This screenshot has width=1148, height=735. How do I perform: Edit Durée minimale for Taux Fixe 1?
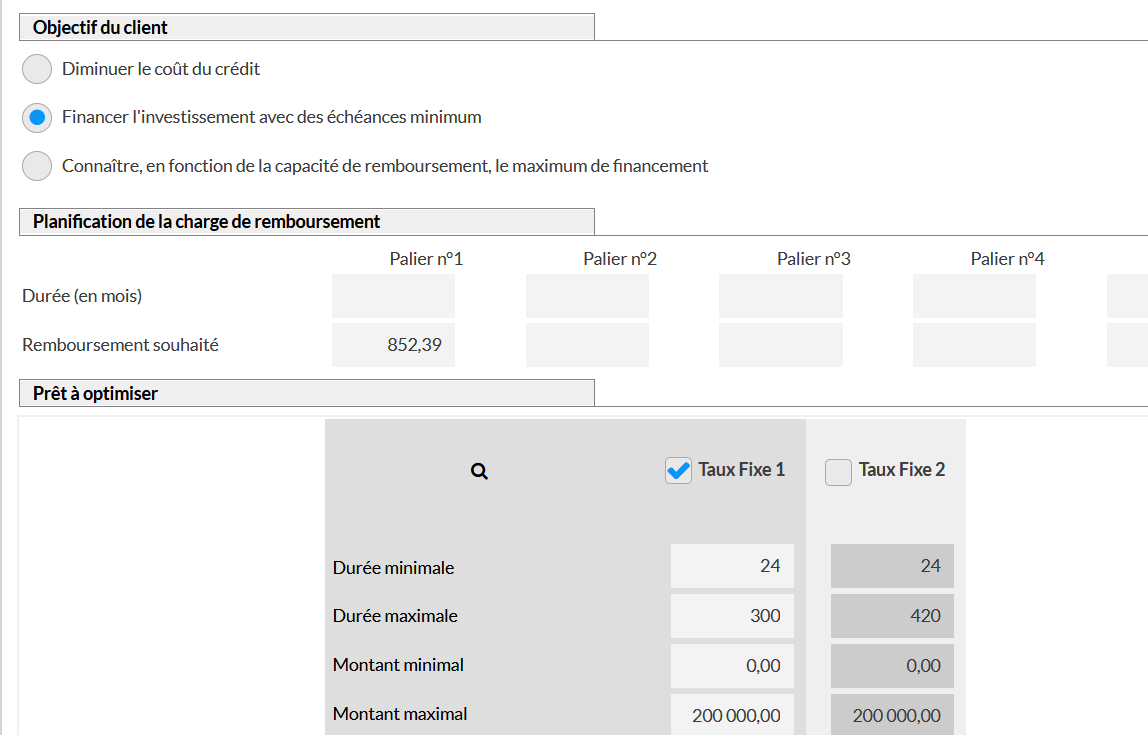(x=732, y=566)
